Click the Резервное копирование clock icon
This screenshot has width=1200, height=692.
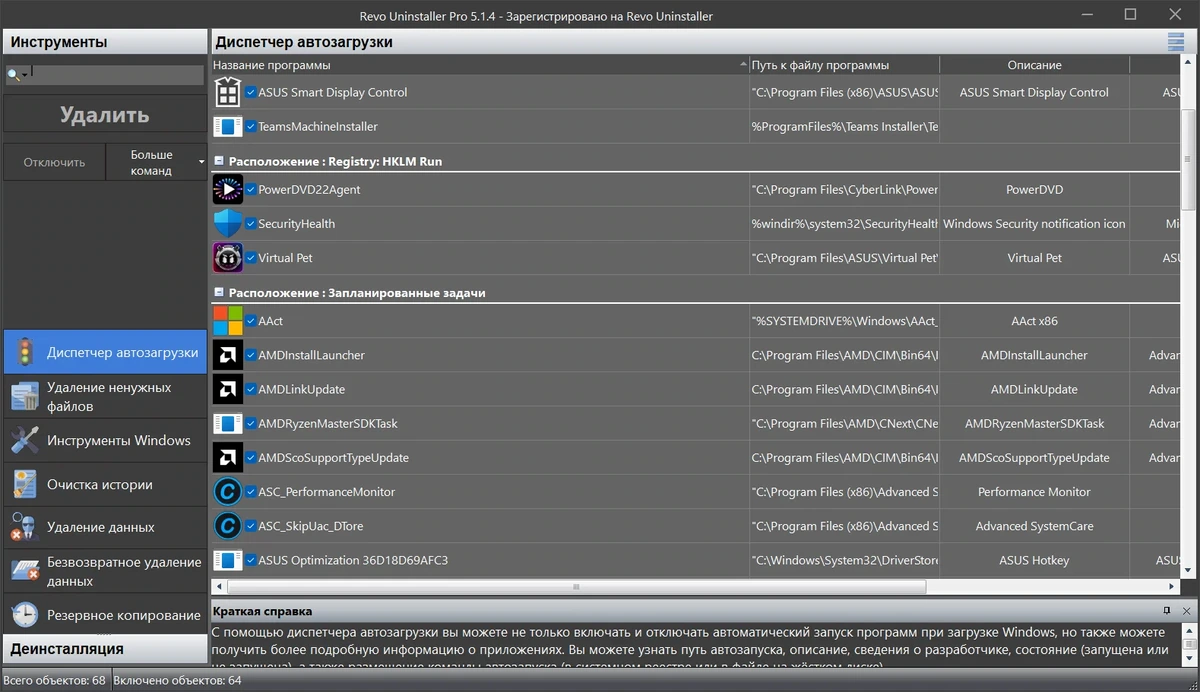point(24,615)
